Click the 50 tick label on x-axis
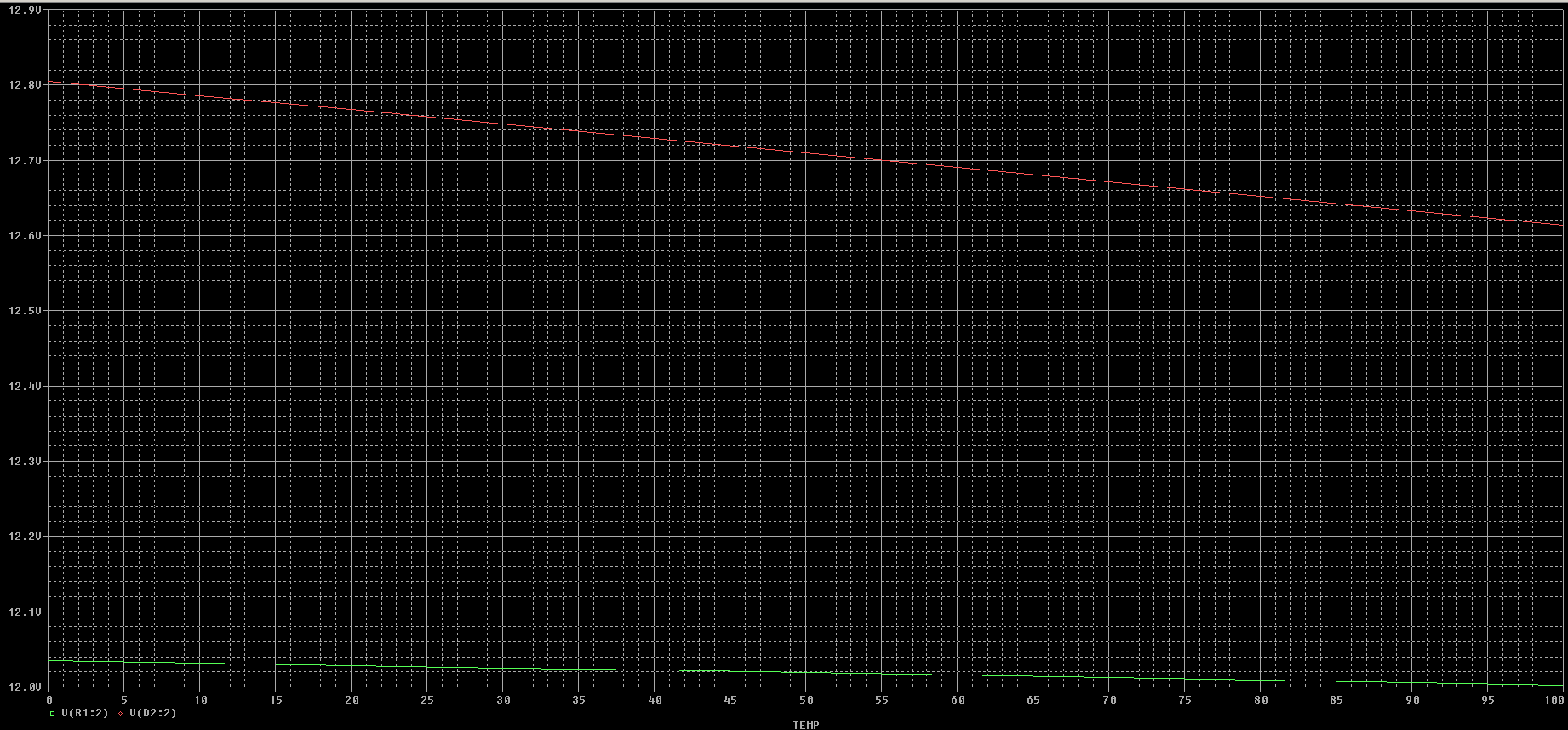The height and width of the screenshot is (730, 1568). [x=806, y=699]
